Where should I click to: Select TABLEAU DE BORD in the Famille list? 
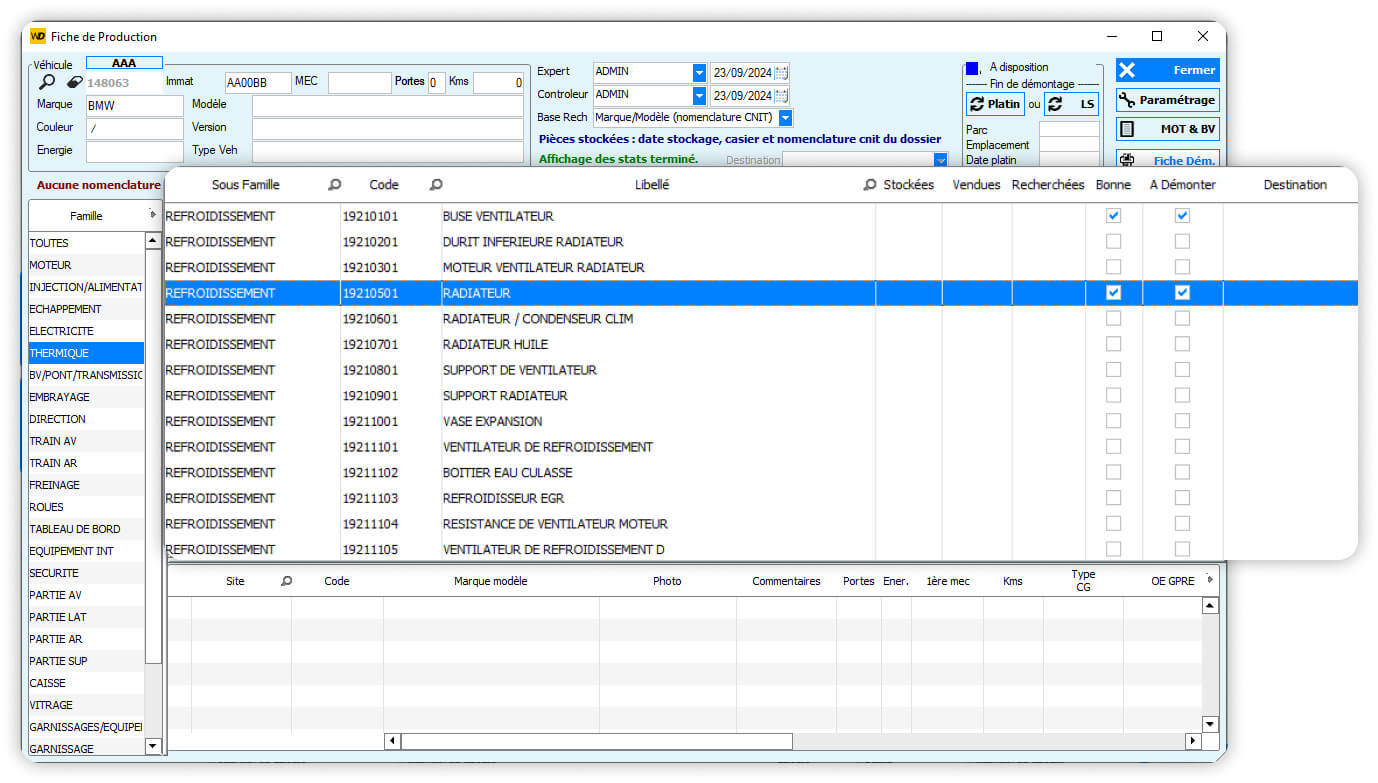[x=87, y=529]
